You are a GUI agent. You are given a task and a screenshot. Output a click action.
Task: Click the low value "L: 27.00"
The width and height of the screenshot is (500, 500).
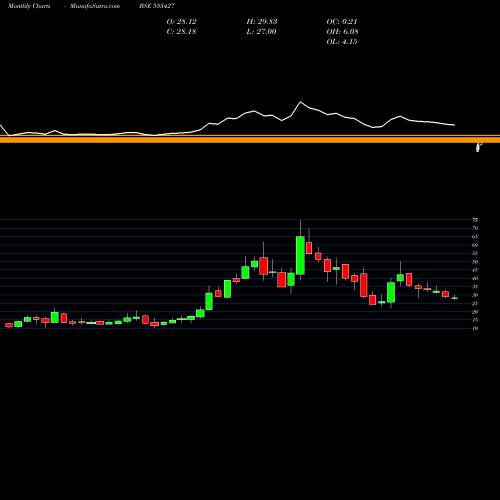coord(261,32)
